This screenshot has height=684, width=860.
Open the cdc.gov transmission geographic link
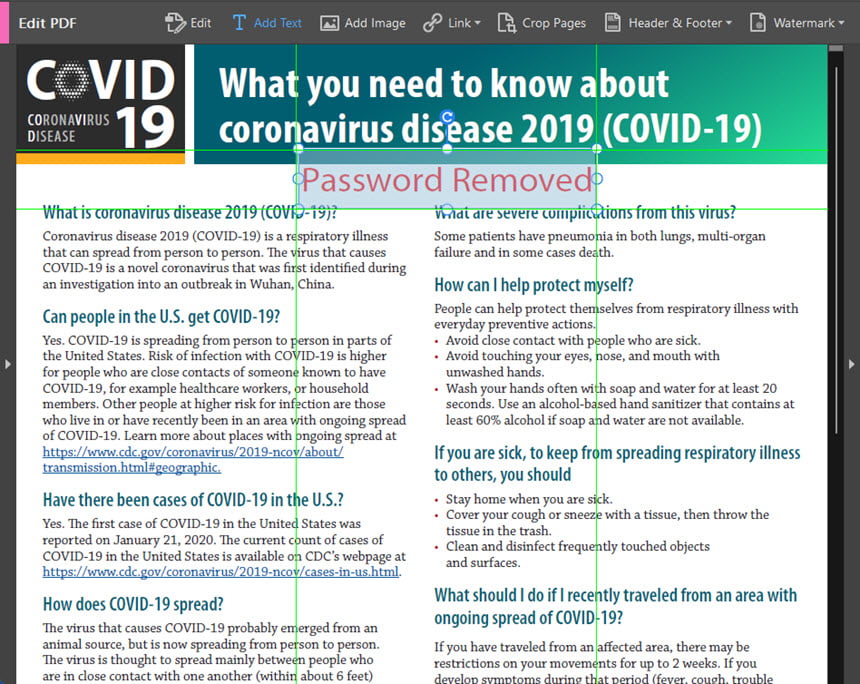coord(193,460)
